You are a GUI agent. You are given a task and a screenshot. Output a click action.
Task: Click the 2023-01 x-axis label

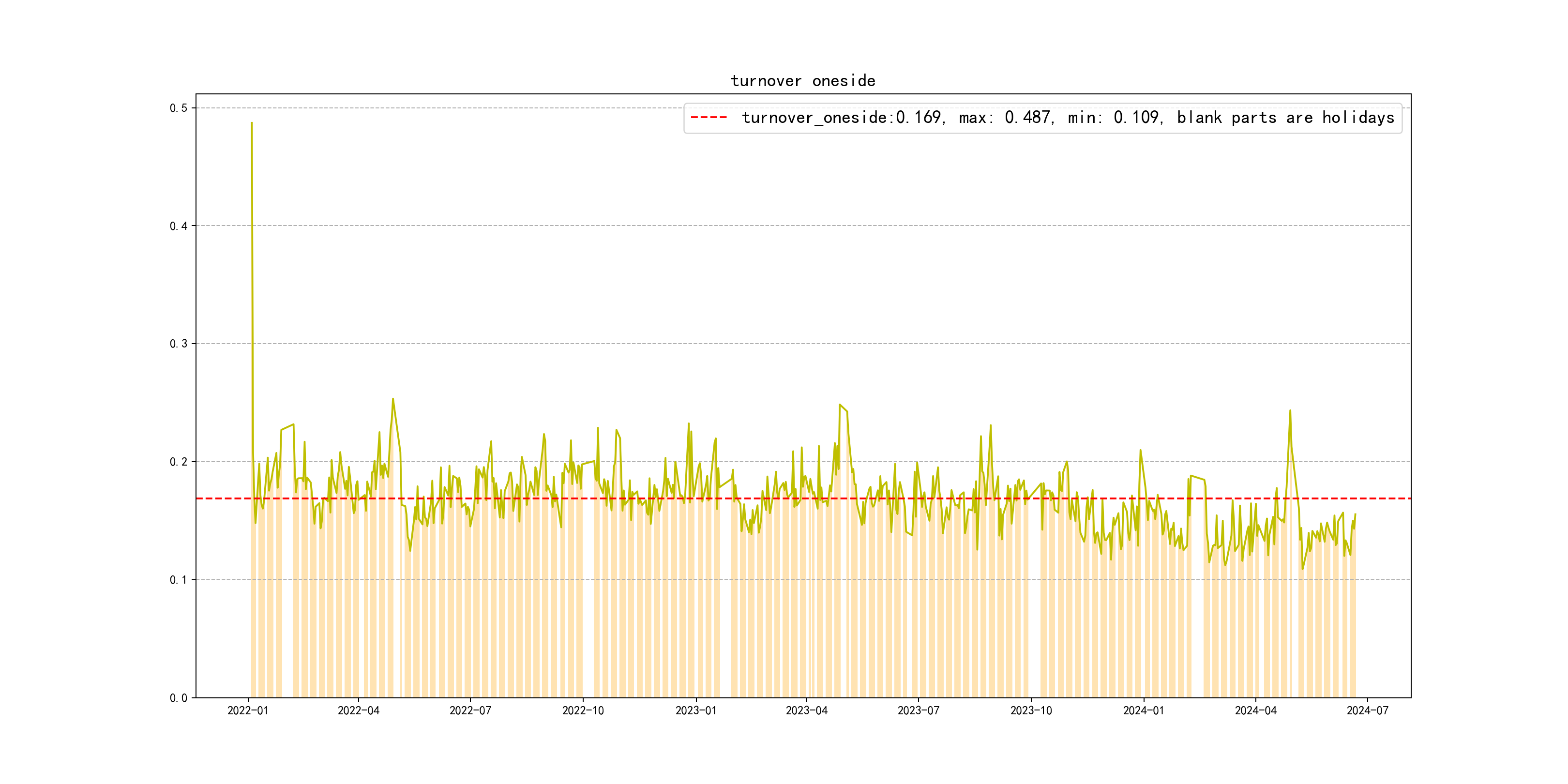pos(696,711)
